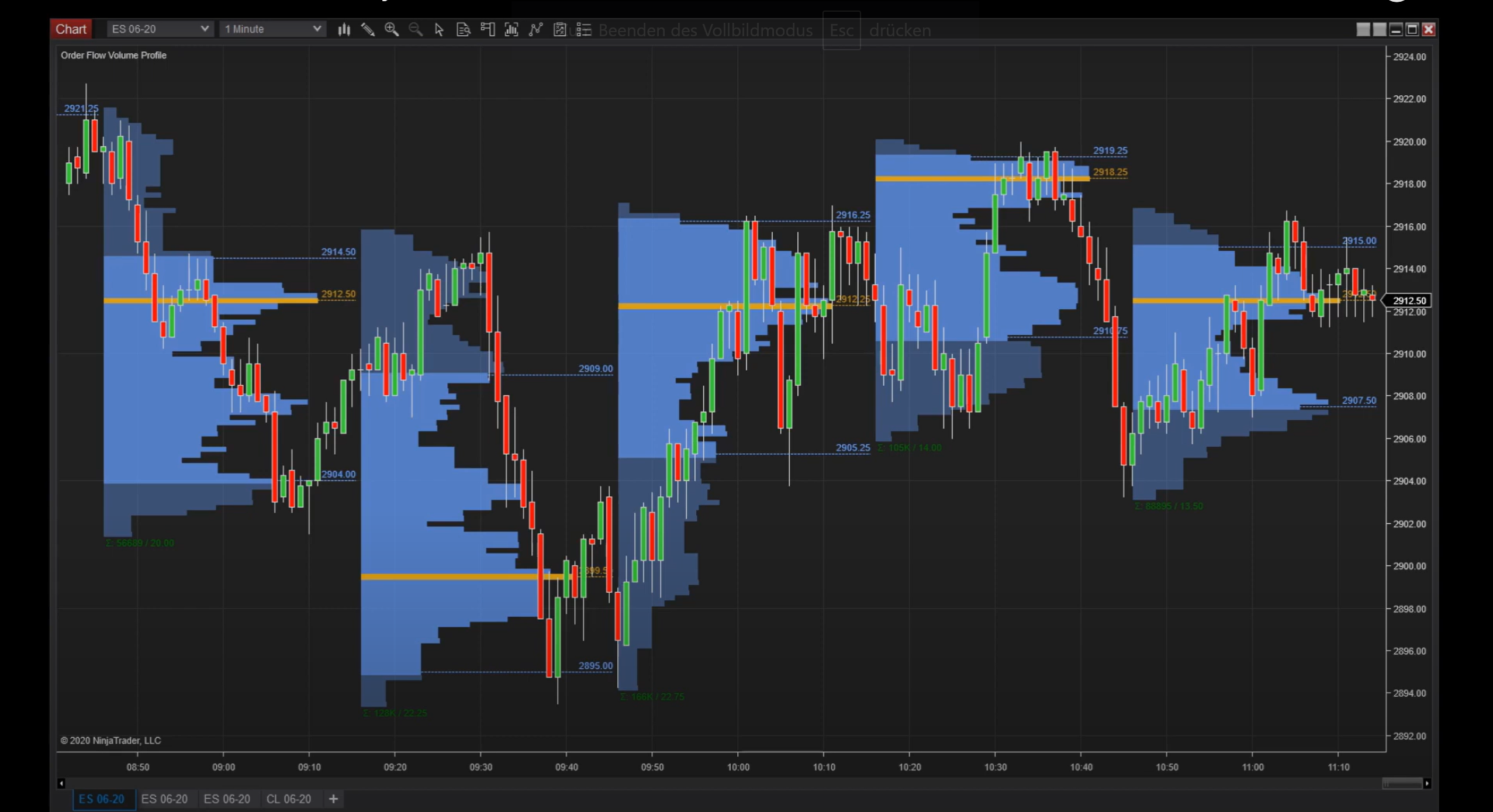The image size is (1493, 812).
Task: Select the drawing tools pencil icon
Action: [x=368, y=29]
